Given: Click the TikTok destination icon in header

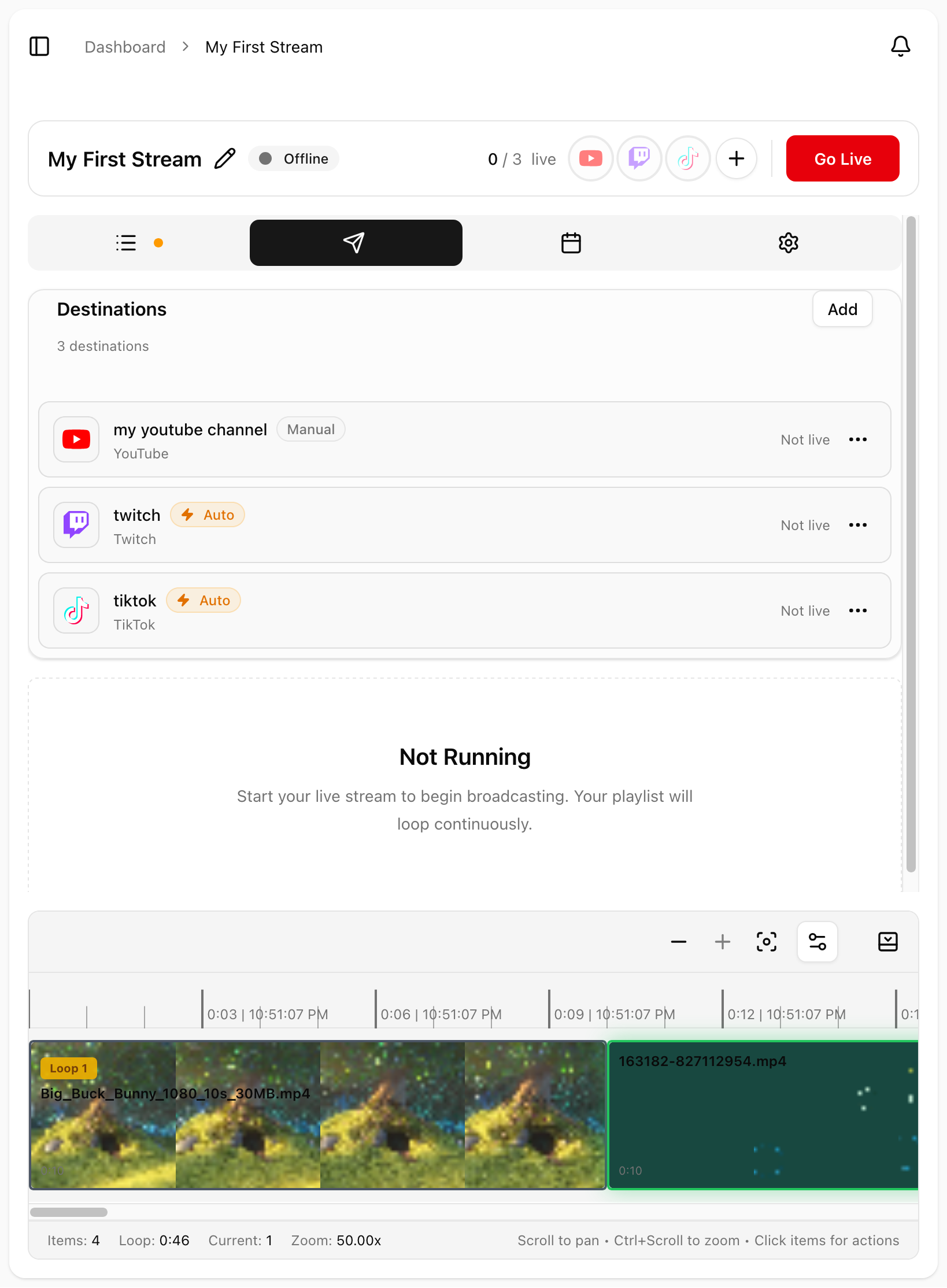Looking at the screenshot, I should (687, 158).
